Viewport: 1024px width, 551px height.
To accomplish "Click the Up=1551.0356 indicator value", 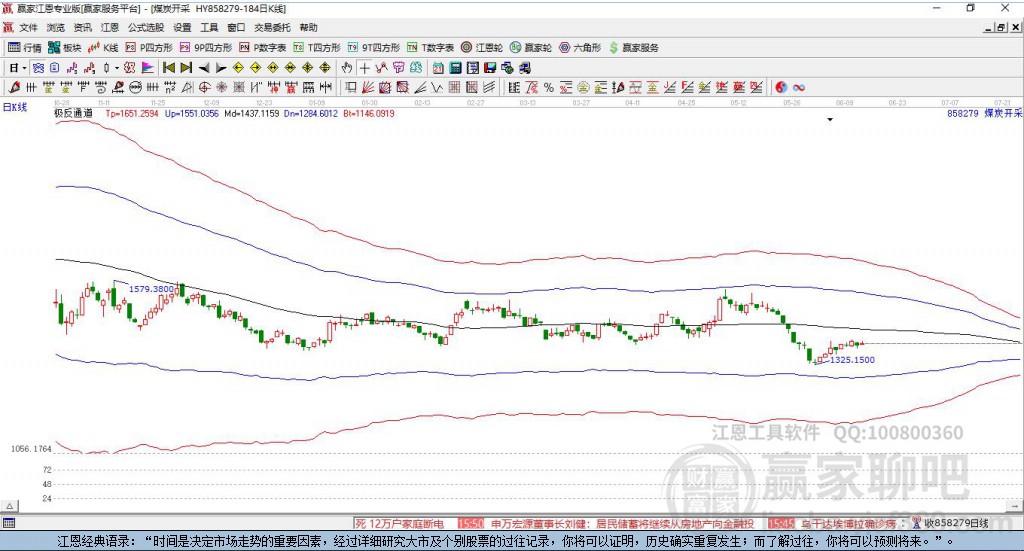I will click(191, 114).
